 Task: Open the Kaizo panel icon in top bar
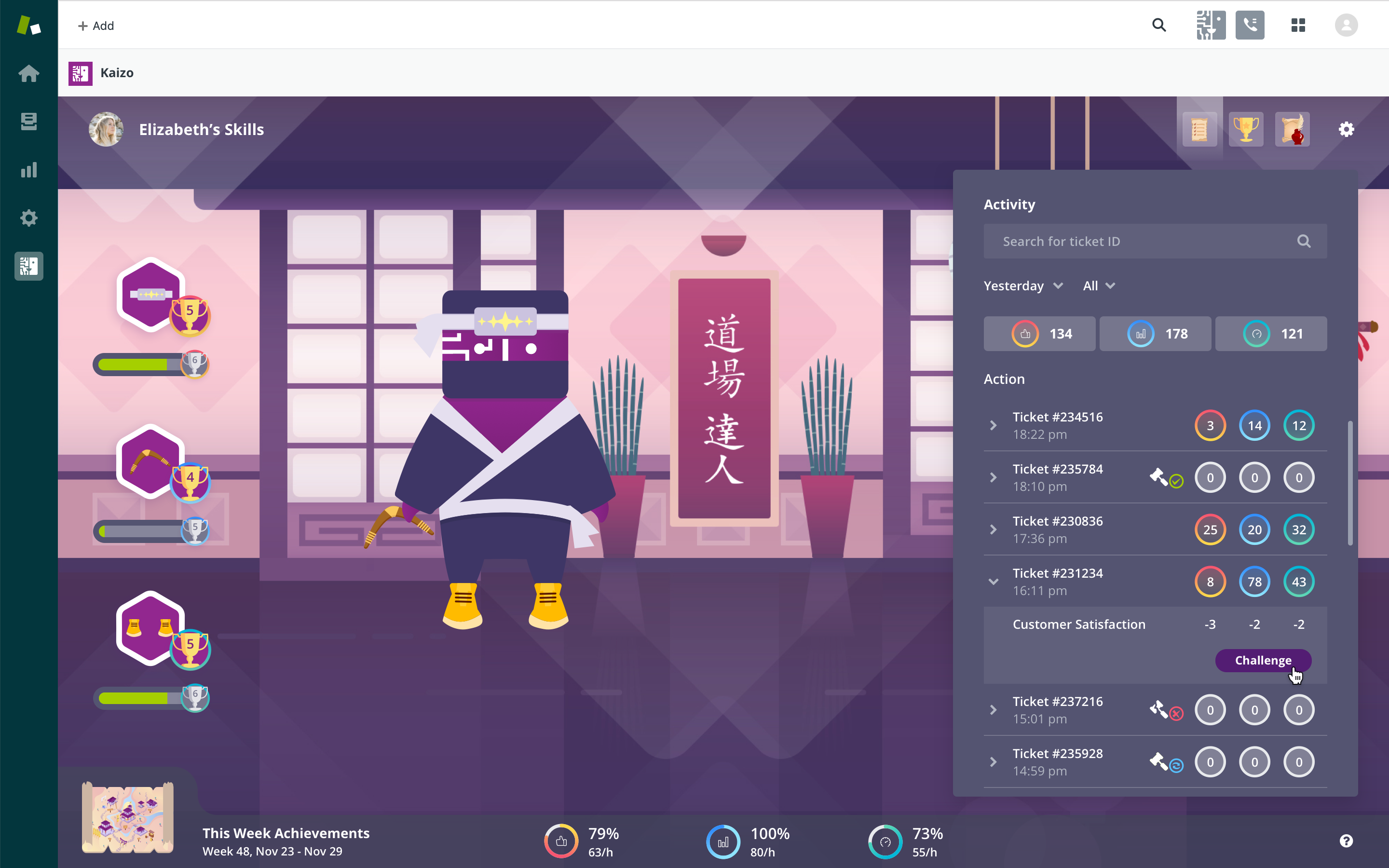[1211, 25]
